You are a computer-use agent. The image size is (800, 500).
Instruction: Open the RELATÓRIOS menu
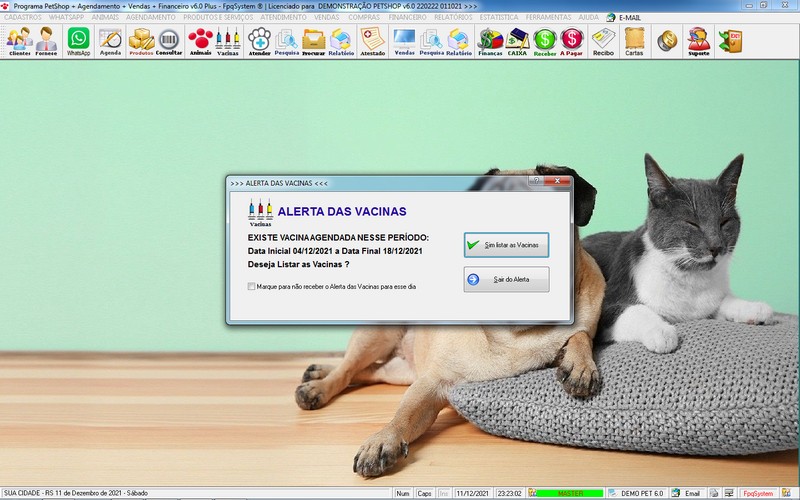453,17
